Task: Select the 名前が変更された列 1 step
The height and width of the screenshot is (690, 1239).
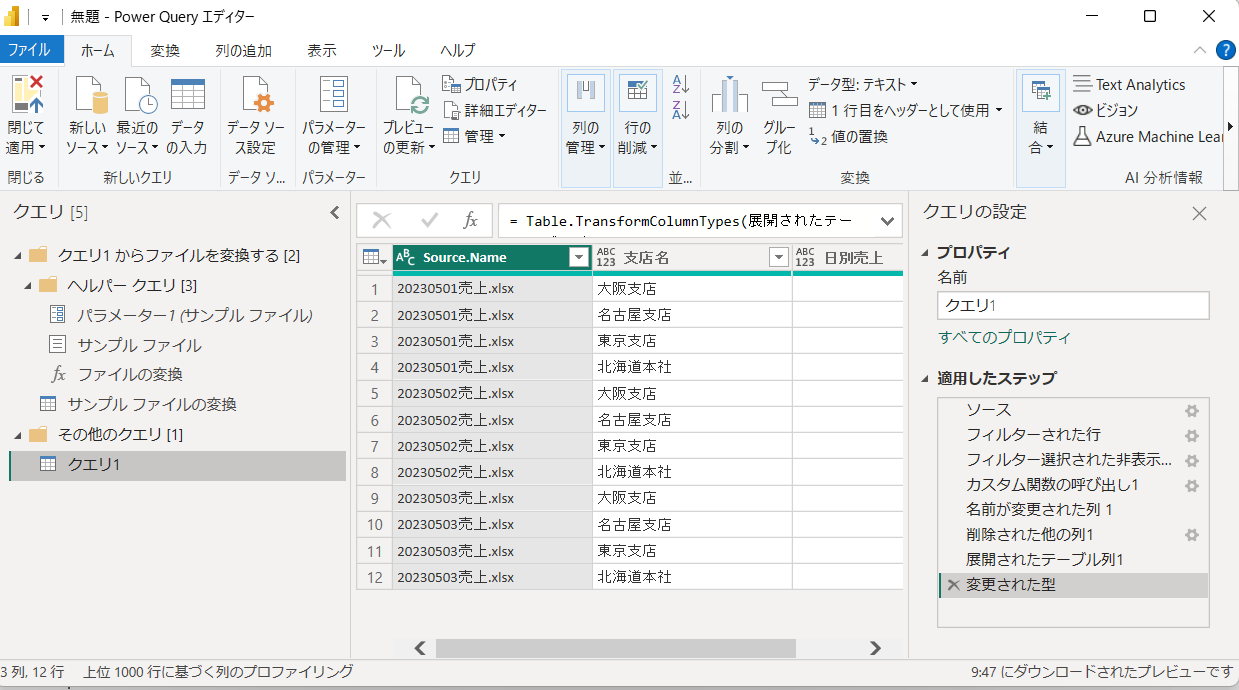Action: point(1040,510)
